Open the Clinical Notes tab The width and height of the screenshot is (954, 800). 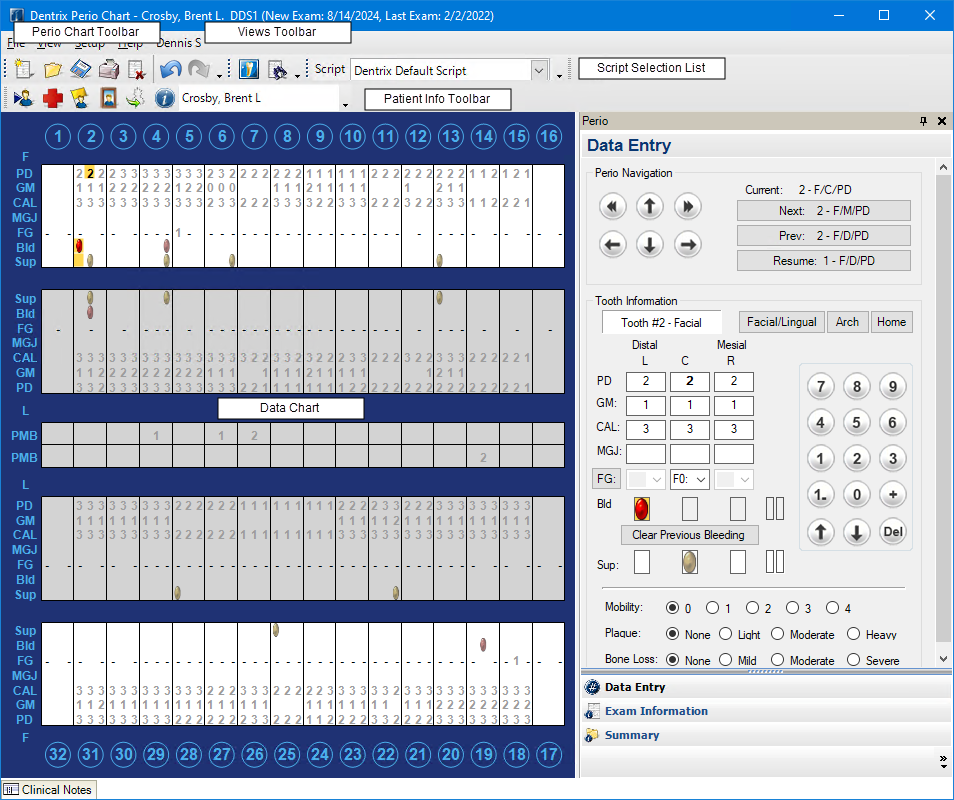(x=48, y=790)
